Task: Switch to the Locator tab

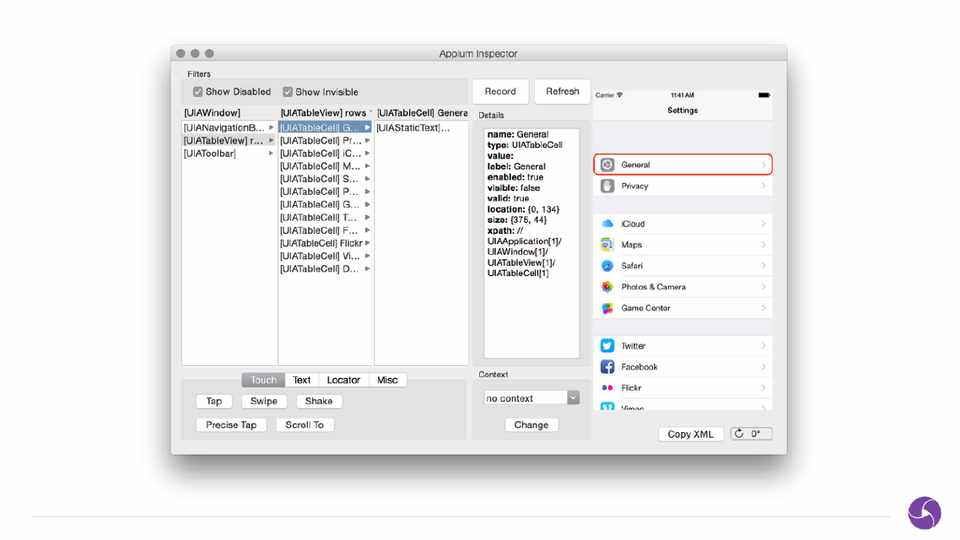Action: coord(343,380)
